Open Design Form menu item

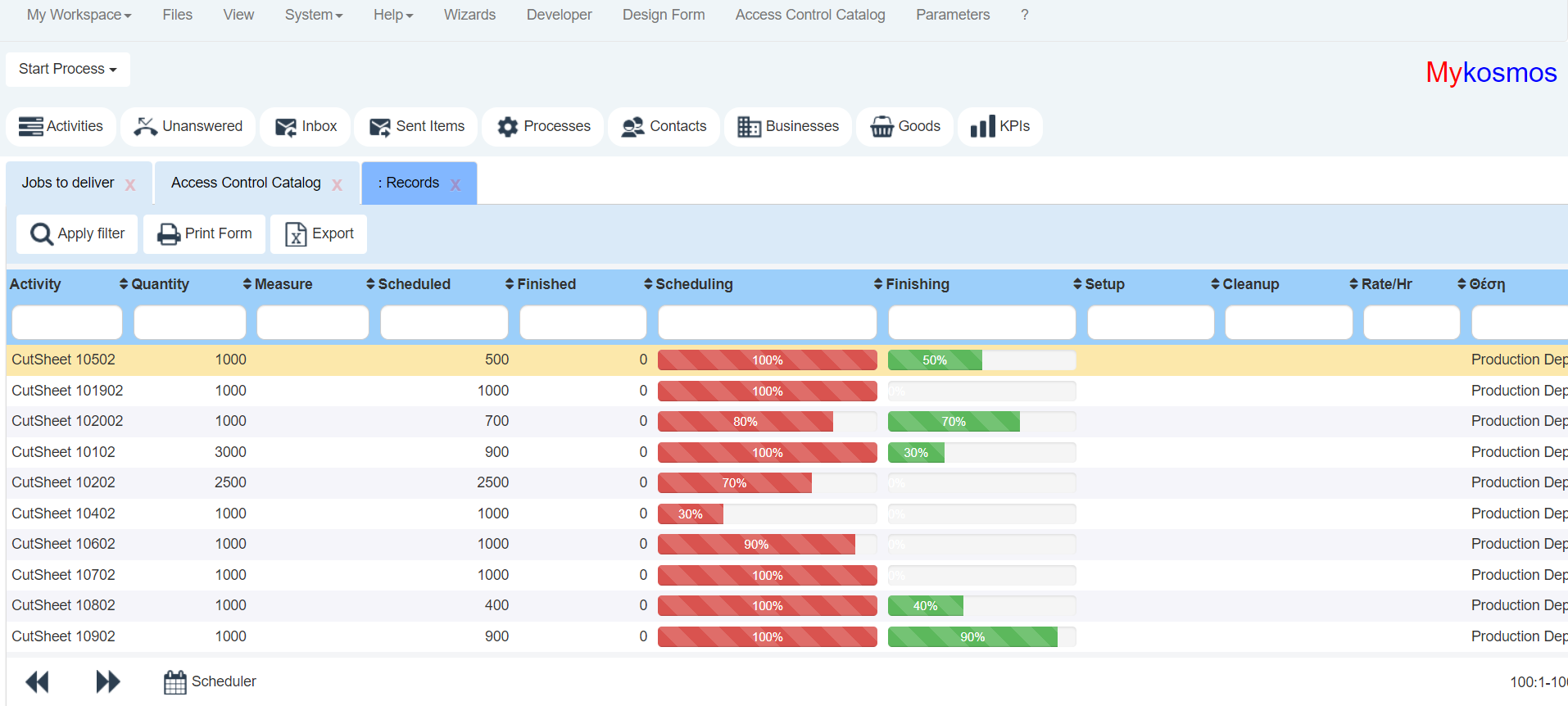(x=664, y=15)
